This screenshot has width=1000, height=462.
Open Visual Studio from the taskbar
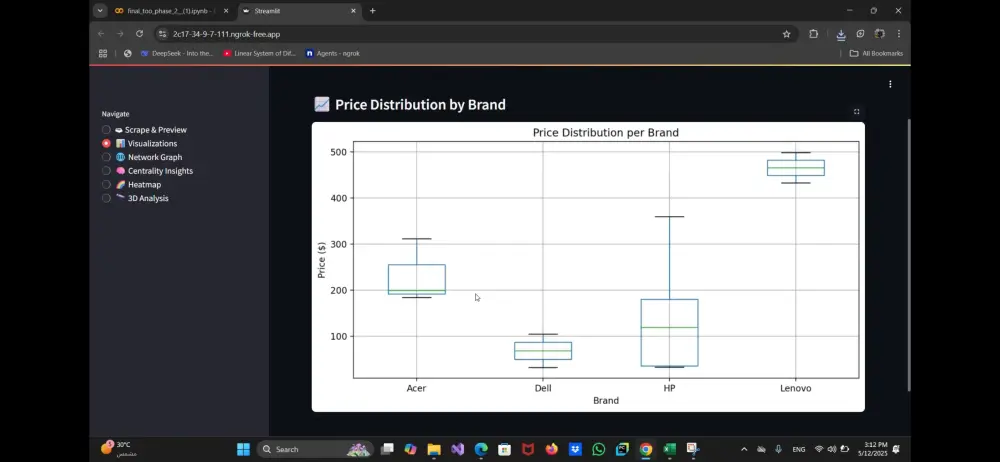(x=457, y=449)
